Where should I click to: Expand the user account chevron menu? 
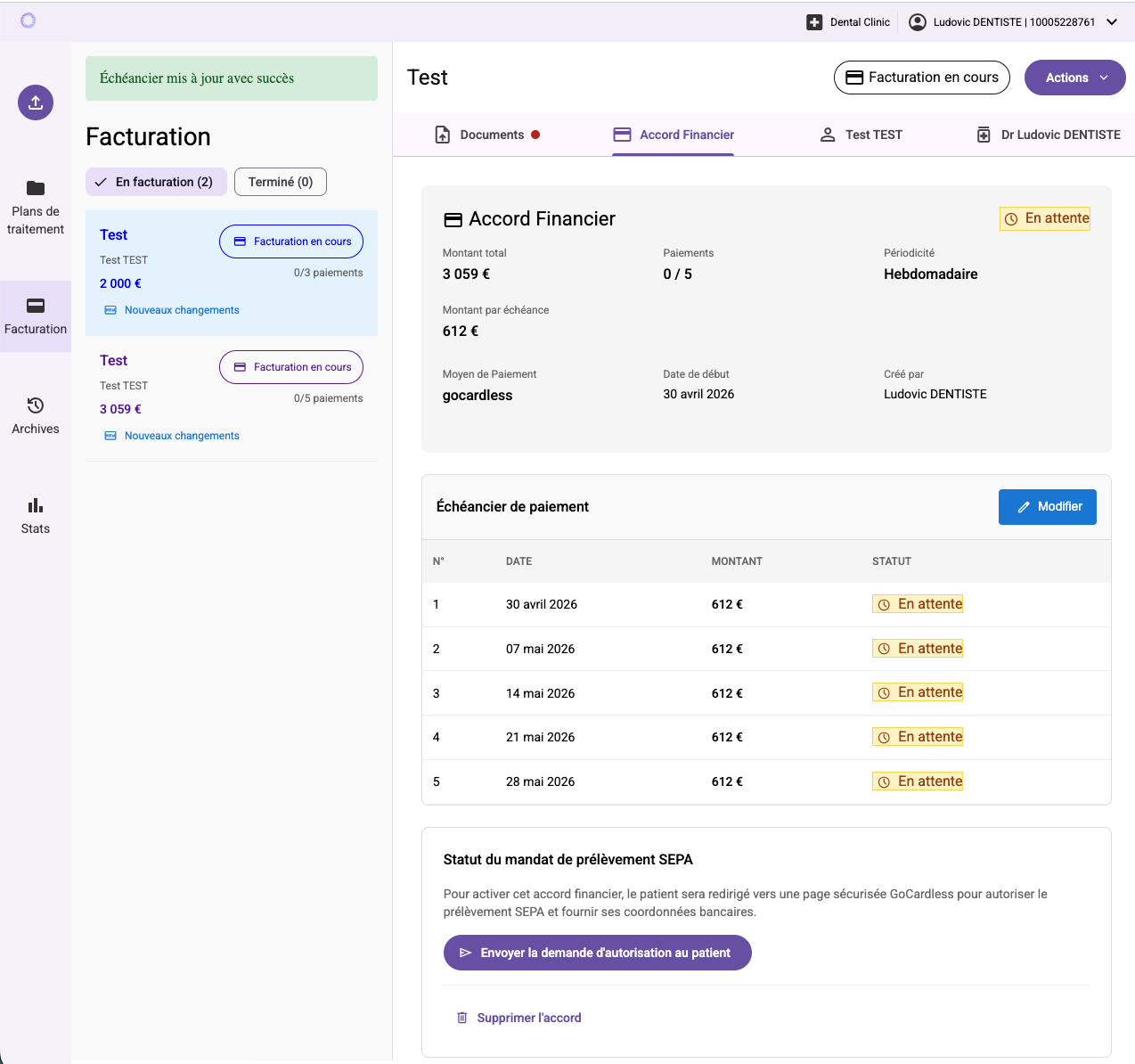[x=1112, y=22]
